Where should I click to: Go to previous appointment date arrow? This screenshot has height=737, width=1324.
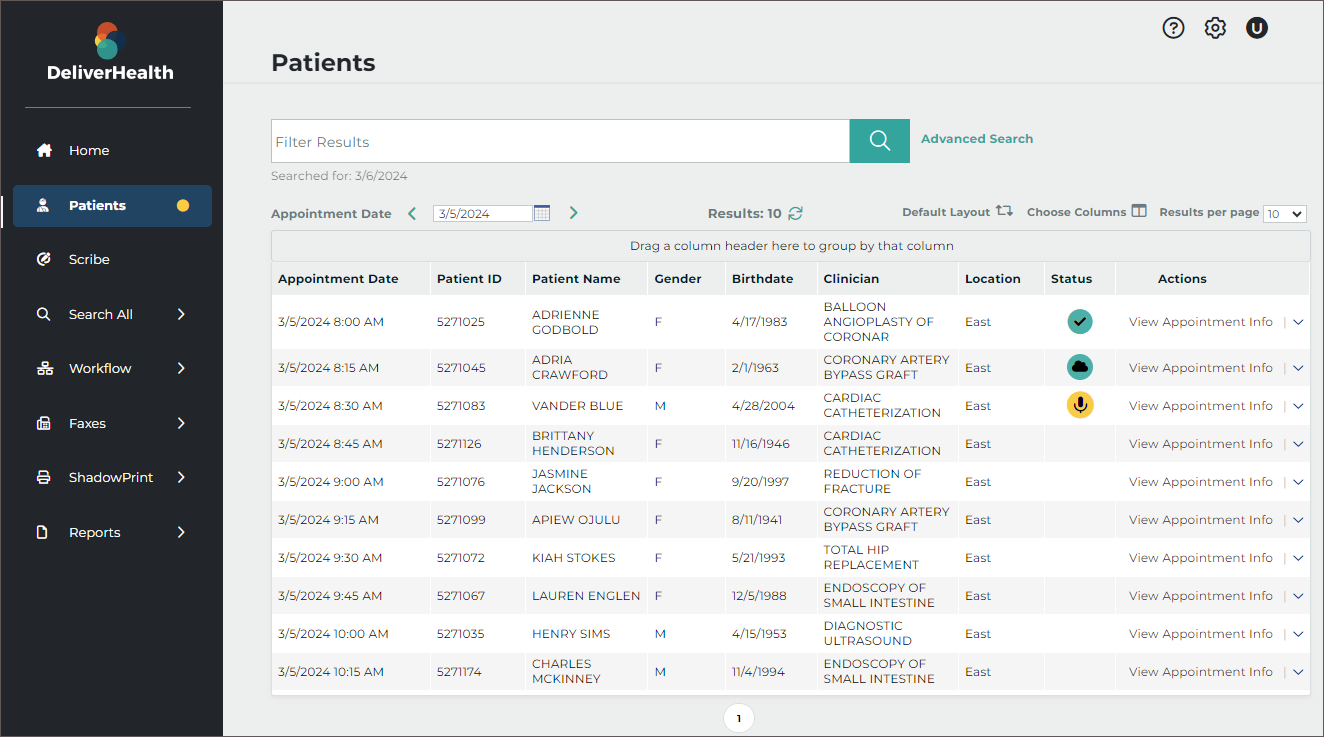point(412,213)
